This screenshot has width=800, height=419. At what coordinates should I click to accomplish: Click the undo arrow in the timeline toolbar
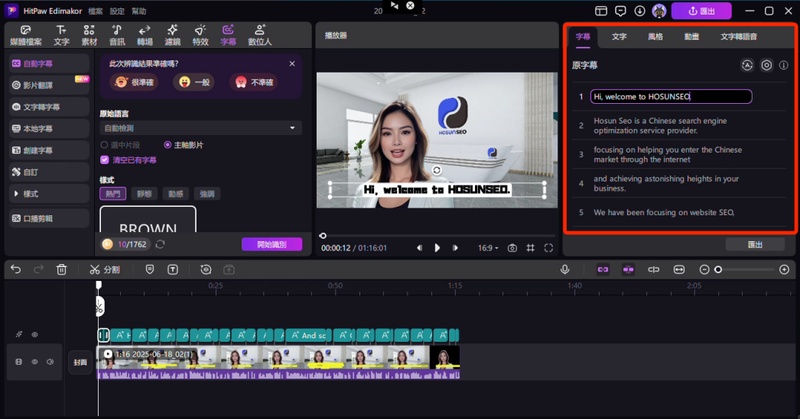pos(16,269)
